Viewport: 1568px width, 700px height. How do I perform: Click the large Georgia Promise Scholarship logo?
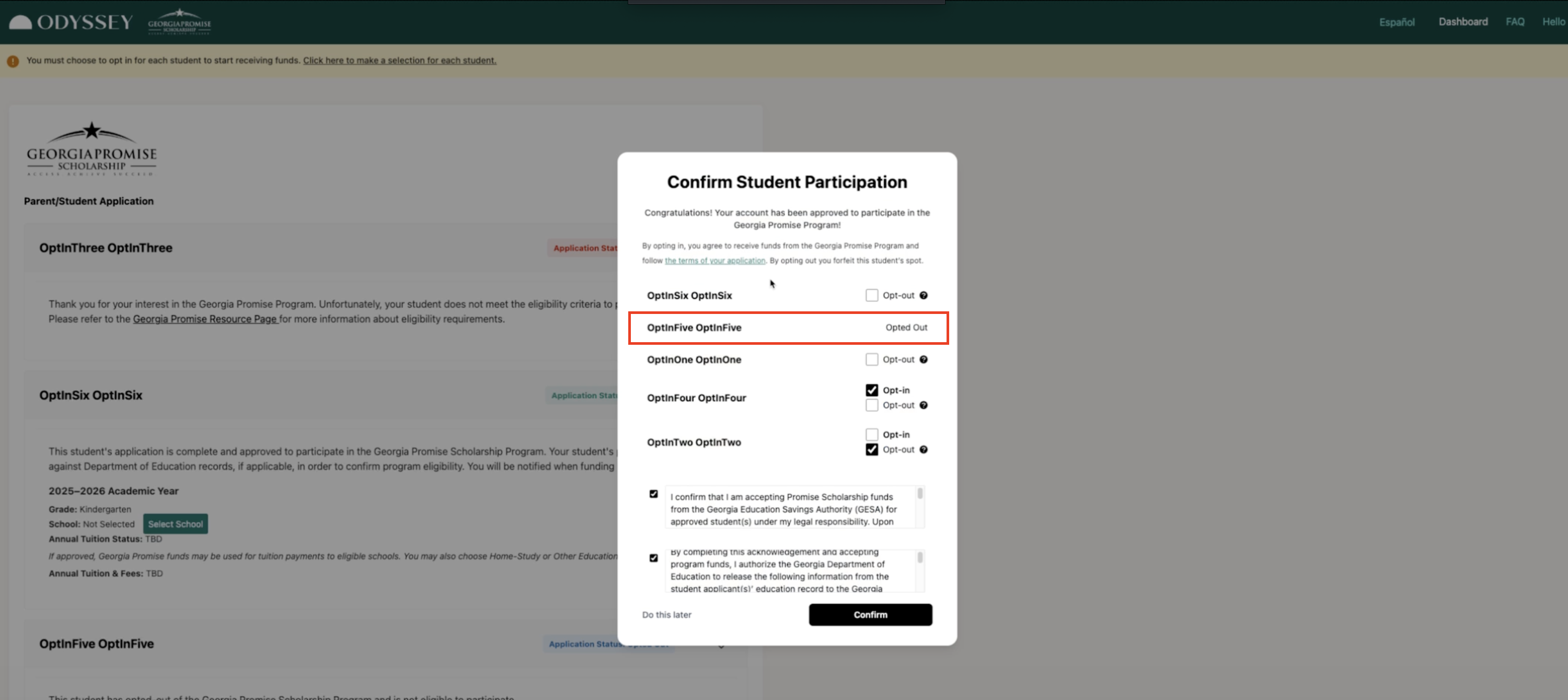coord(91,149)
